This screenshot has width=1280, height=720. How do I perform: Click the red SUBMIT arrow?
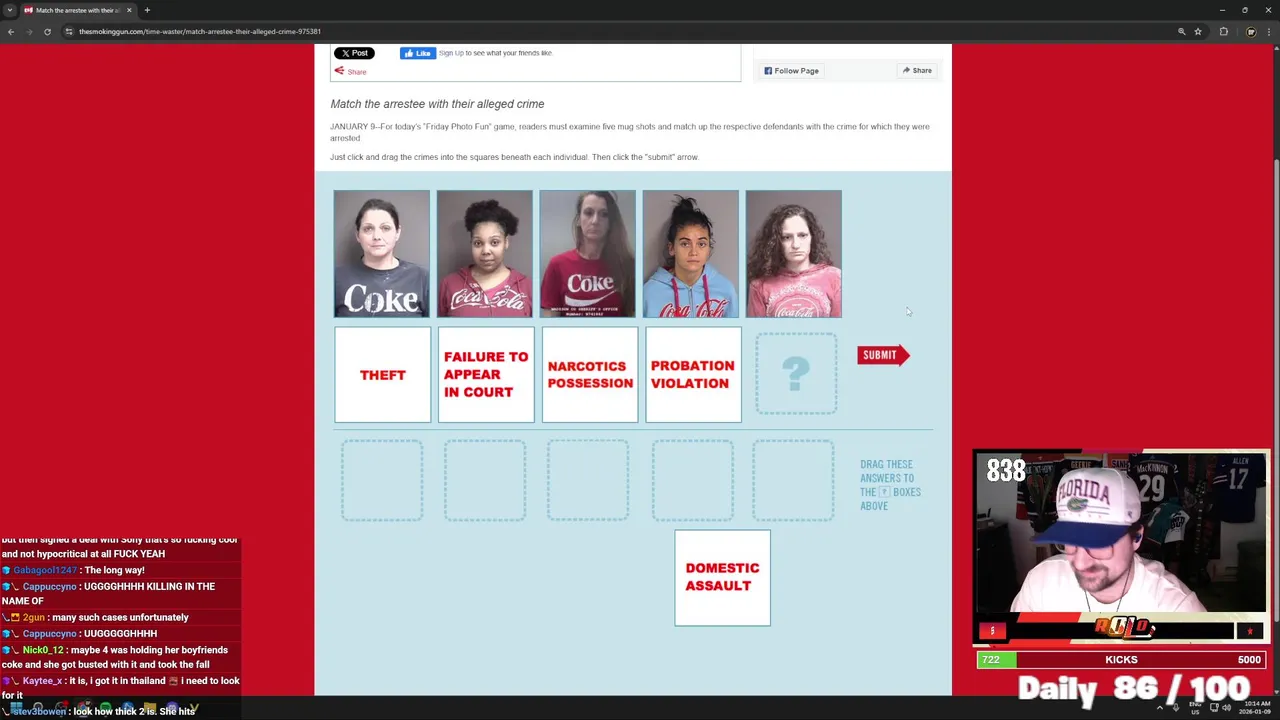pyautogui.click(x=883, y=355)
